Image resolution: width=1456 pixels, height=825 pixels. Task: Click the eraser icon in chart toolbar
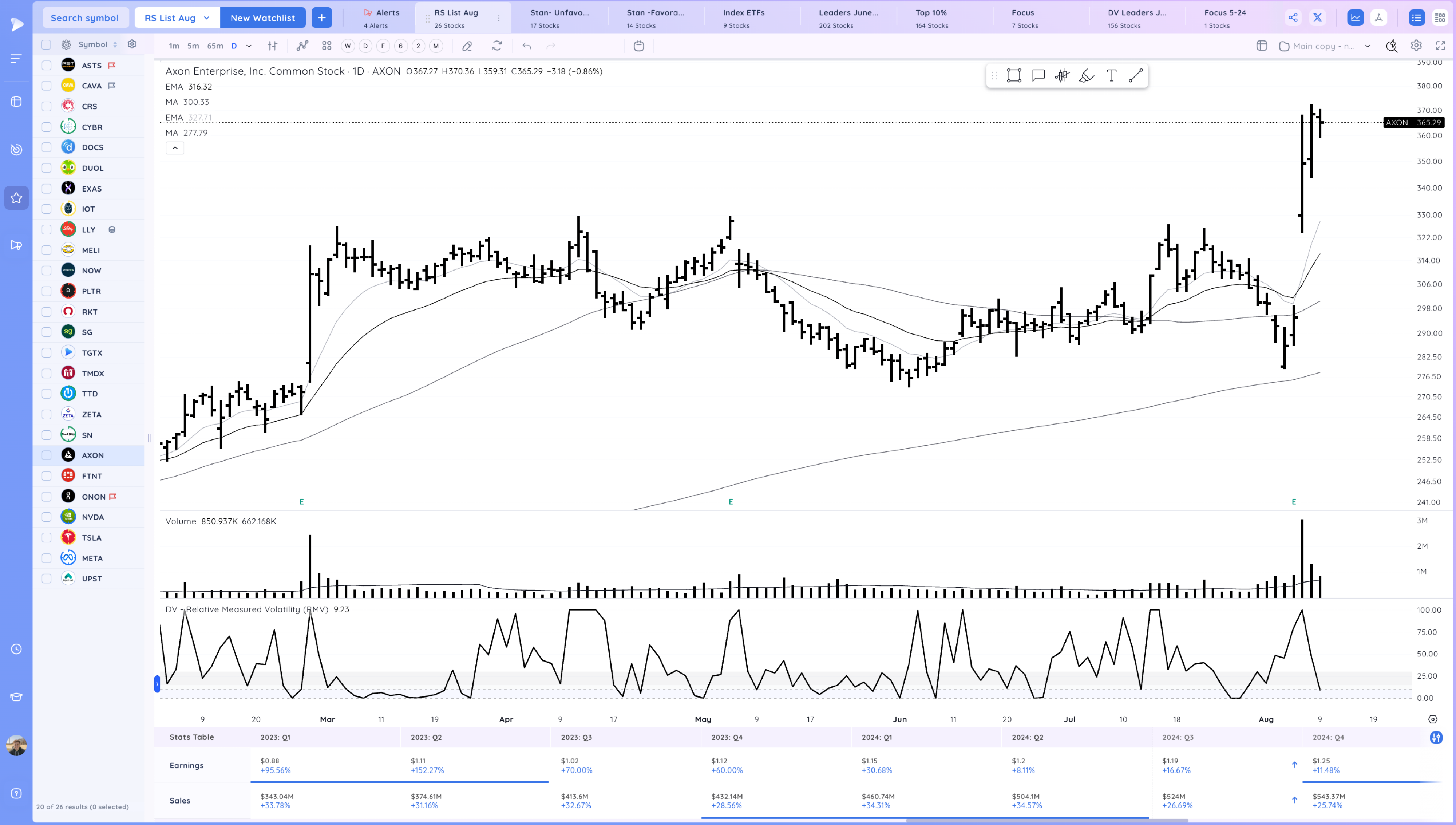tap(467, 46)
